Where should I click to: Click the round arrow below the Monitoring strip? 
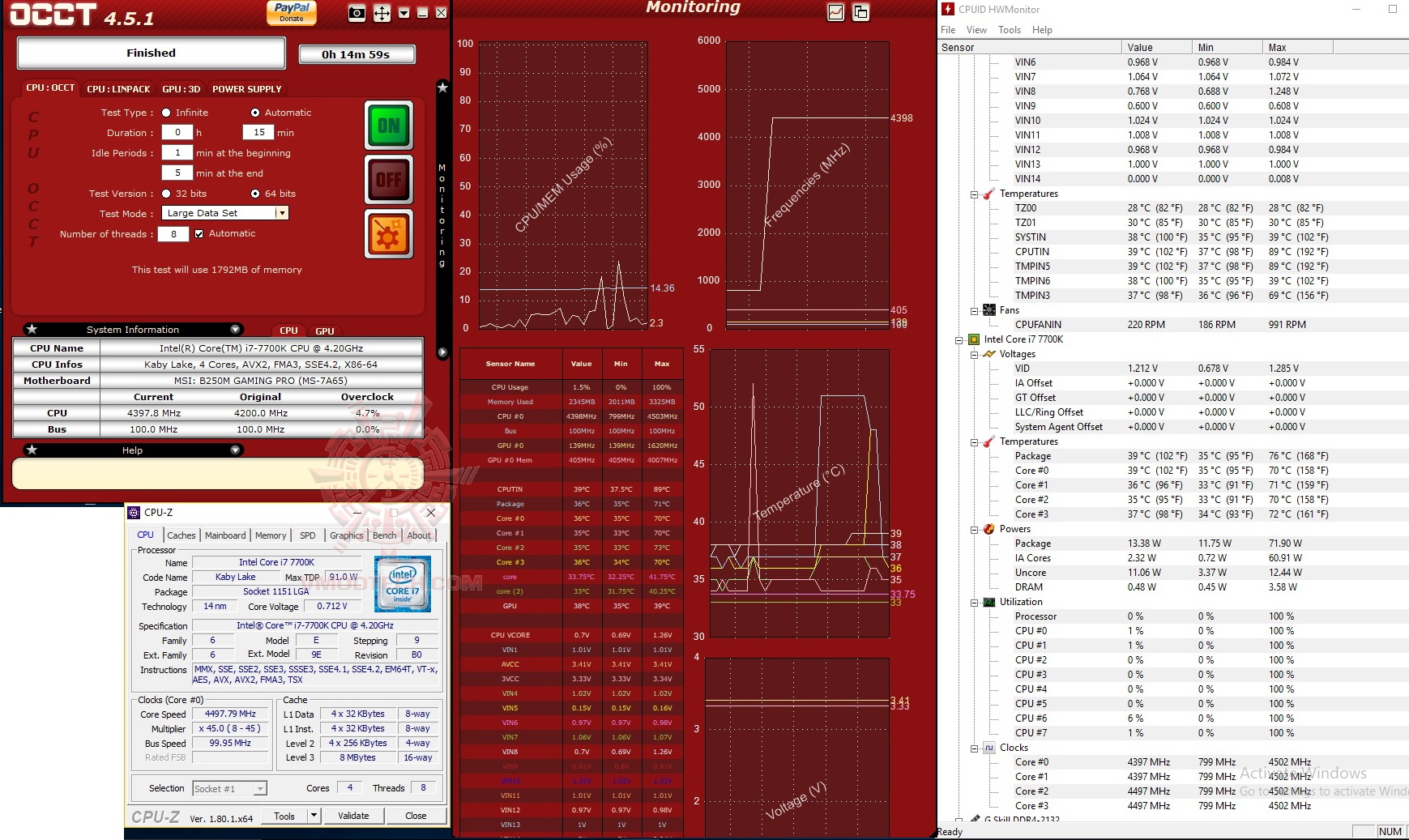click(442, 352)
